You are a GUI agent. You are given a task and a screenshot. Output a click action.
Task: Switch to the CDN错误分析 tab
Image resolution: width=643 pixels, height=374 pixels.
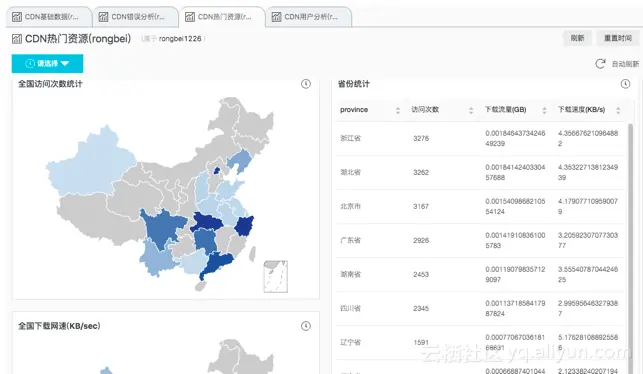click(136, 17)
